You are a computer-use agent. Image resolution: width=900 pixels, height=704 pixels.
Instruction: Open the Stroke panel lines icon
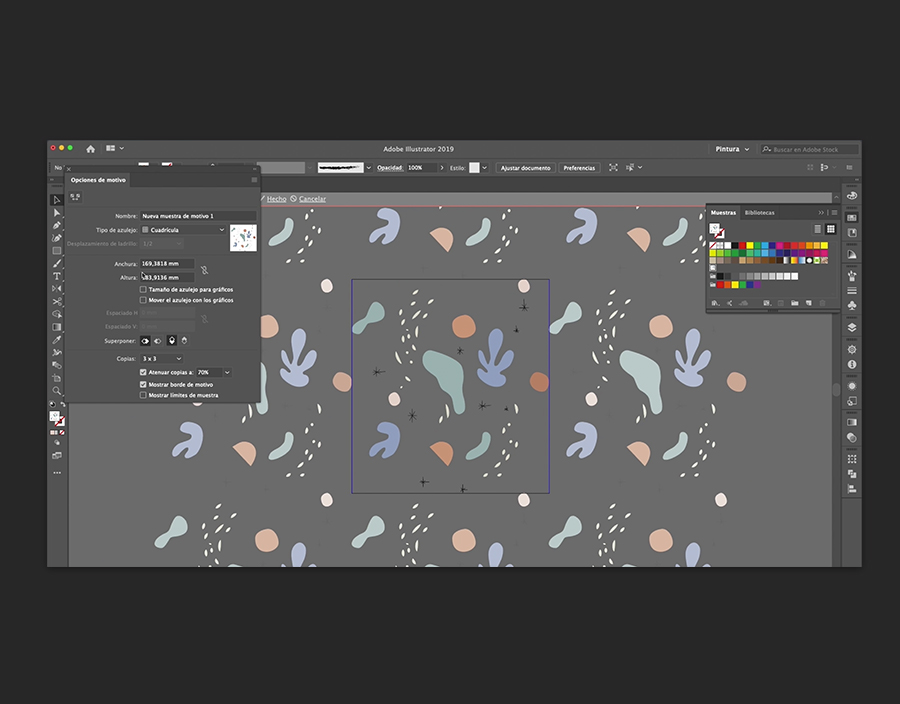(852, 290)
